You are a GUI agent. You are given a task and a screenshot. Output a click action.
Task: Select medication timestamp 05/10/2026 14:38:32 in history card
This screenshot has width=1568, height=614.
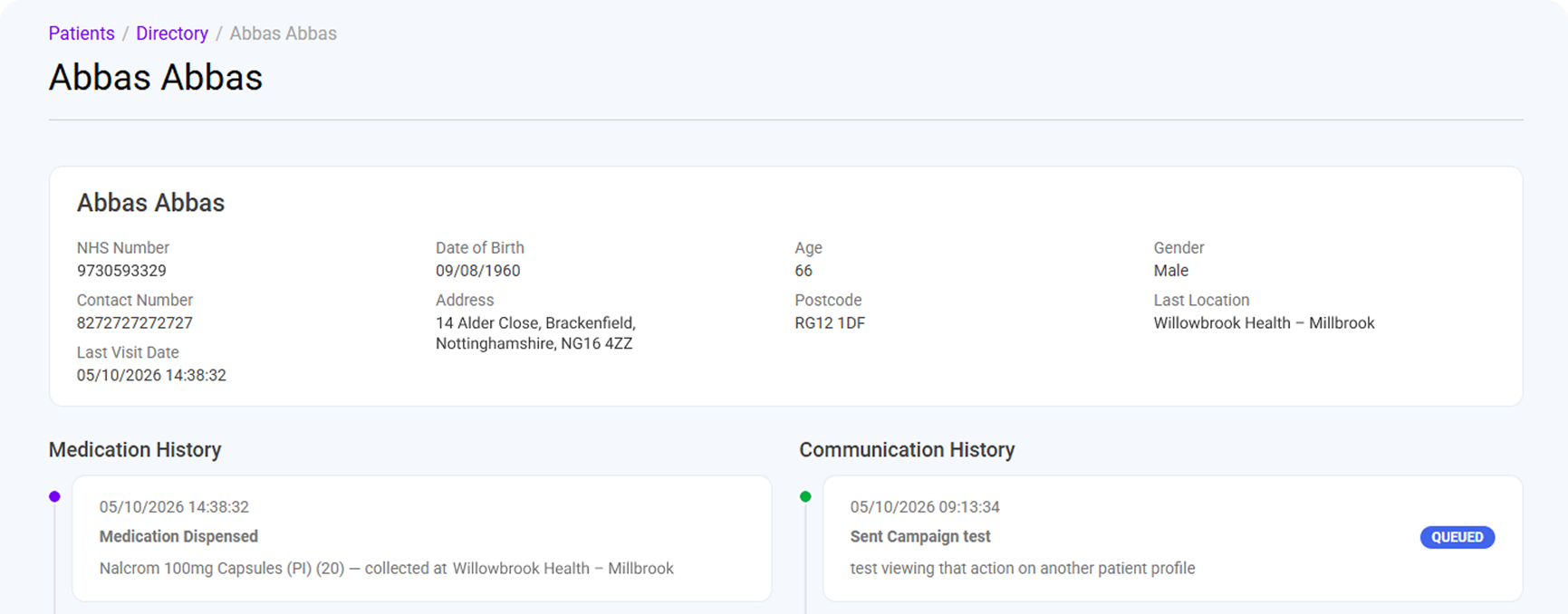[174, 507]
